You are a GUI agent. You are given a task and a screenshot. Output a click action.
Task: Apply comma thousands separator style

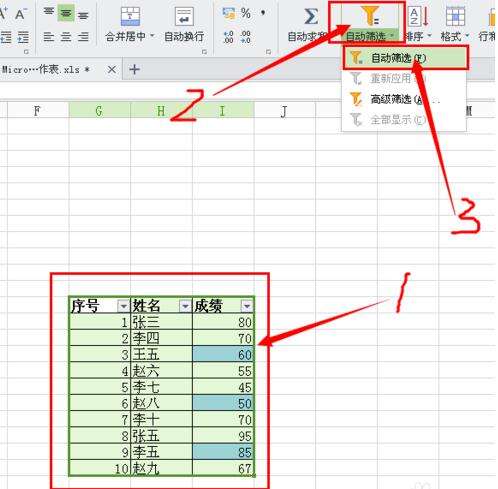click(263, 13)
